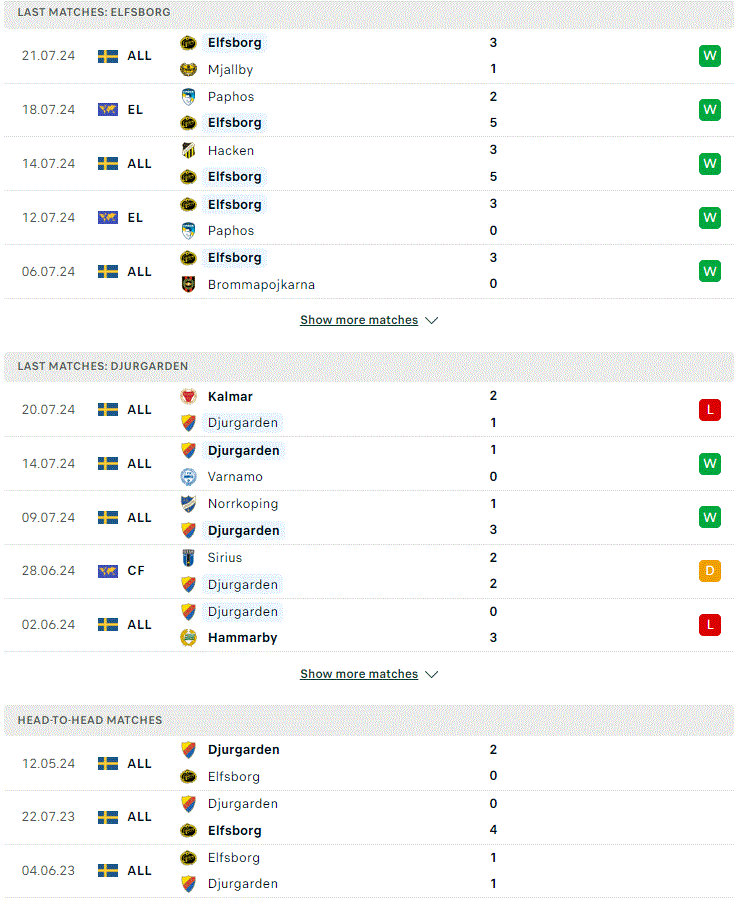747x902 pixels.
Task: Click the Sirius team crest icon
Action: click(188, 558)
